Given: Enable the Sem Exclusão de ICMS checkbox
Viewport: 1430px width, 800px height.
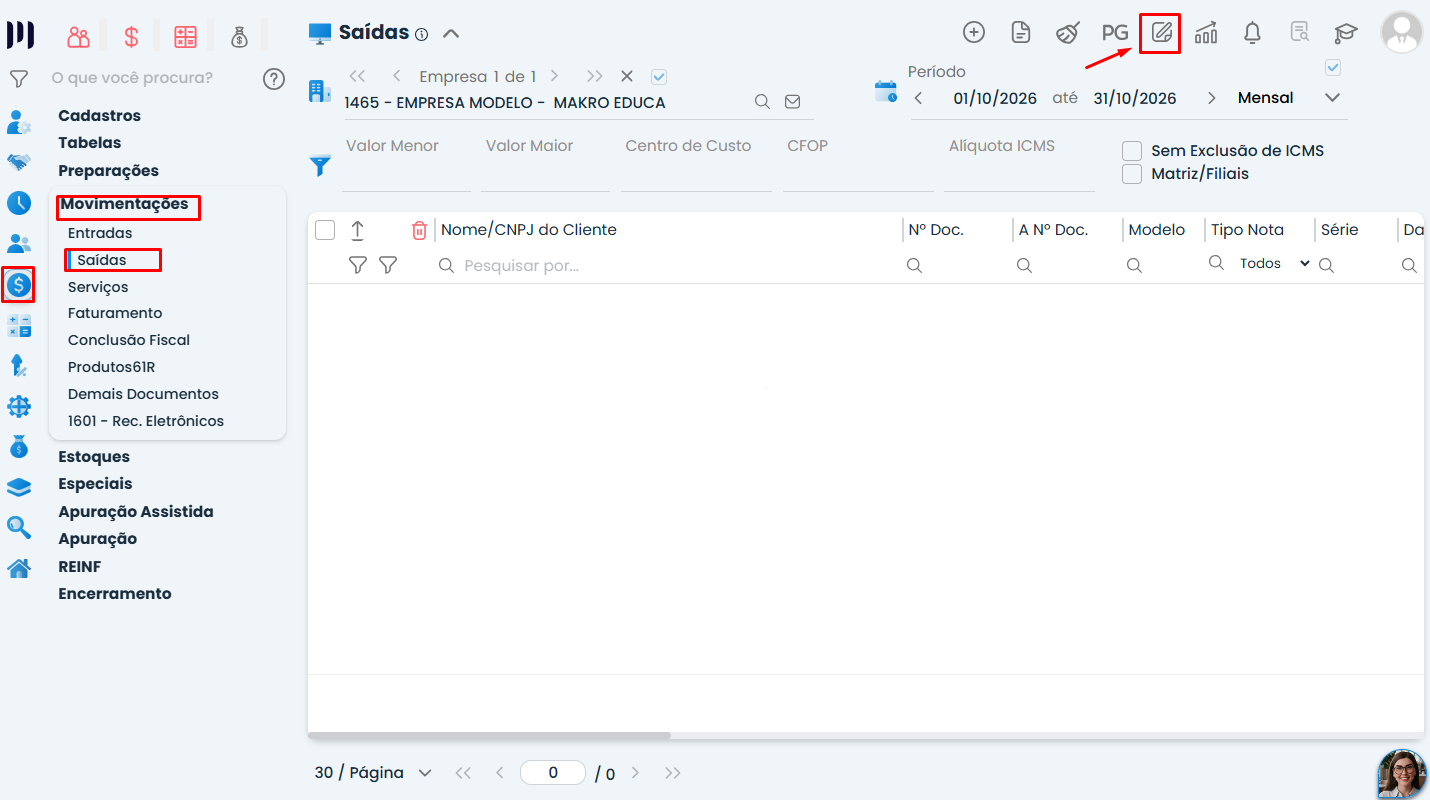Looking at the screenshot, I should pos(1132,151).
